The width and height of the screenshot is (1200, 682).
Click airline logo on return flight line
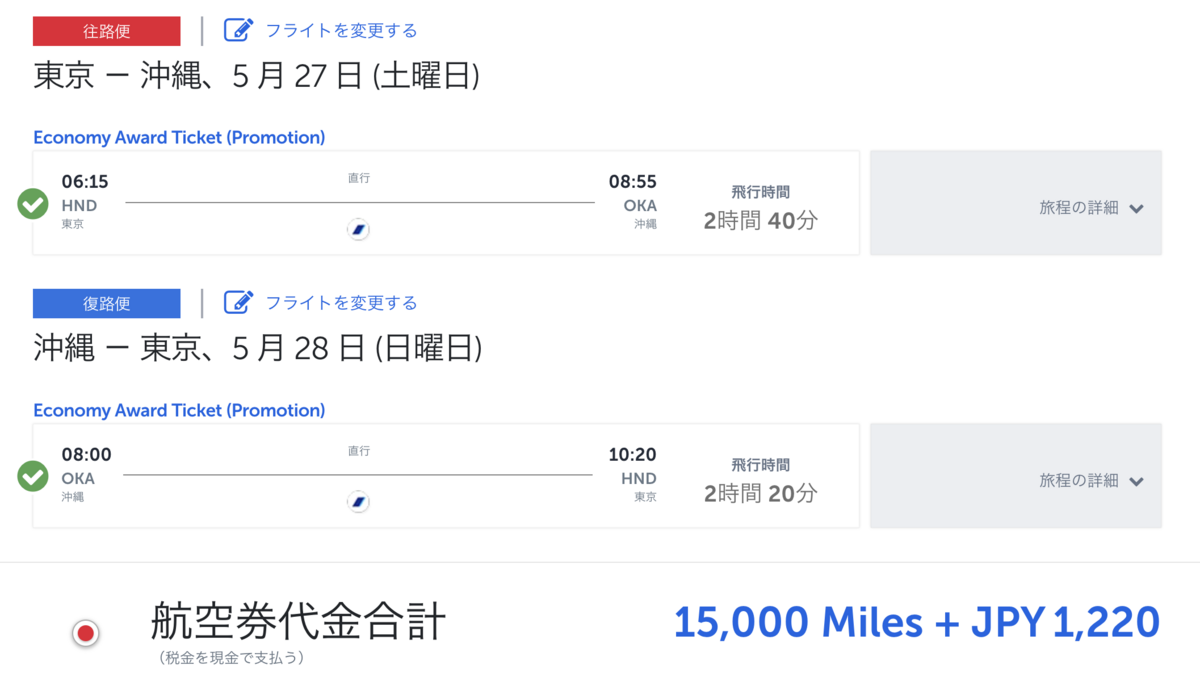pos(359,502)
